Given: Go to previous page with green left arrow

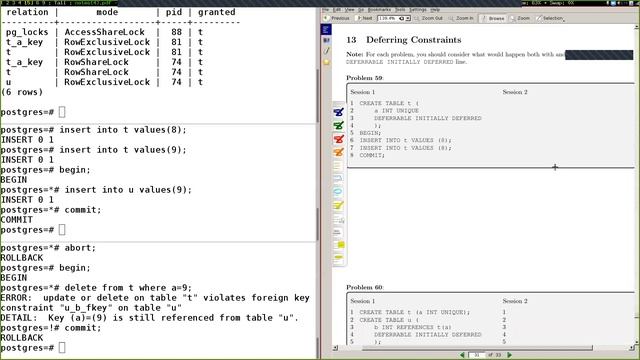Looking at the screenshot, I should (462, 355).
